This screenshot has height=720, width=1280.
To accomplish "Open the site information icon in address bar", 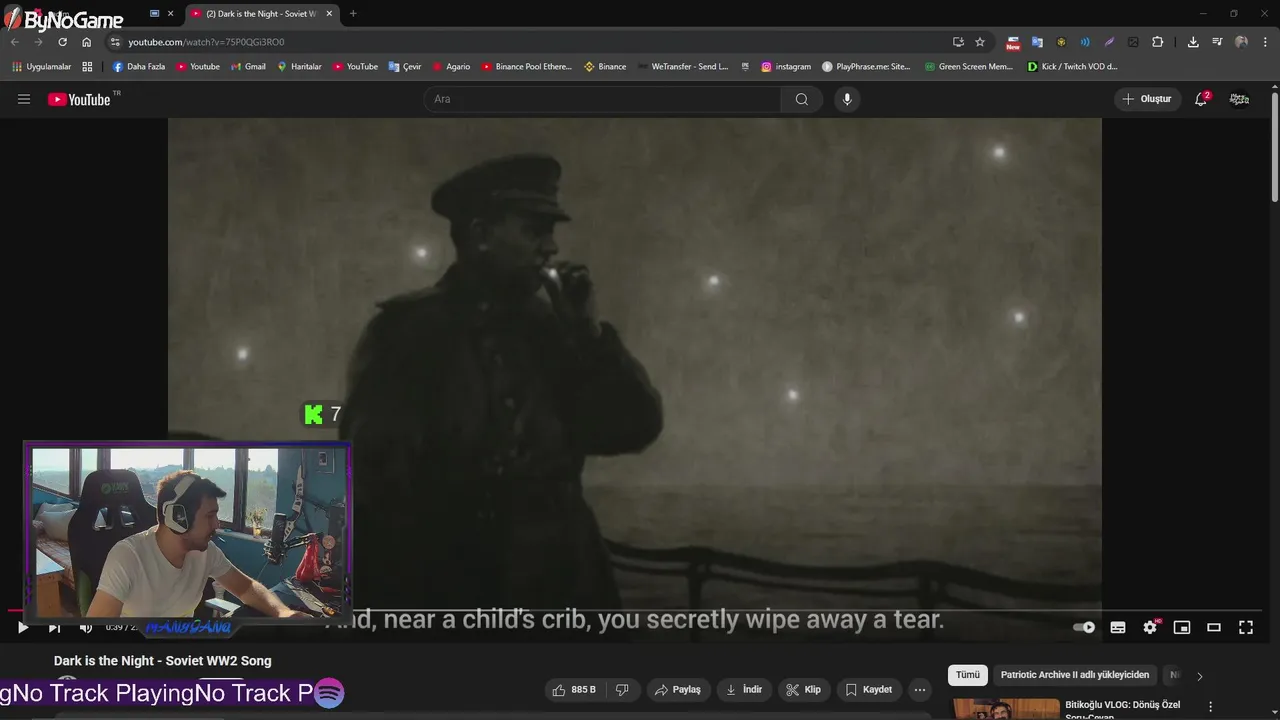I will click(x=115, y=42).
